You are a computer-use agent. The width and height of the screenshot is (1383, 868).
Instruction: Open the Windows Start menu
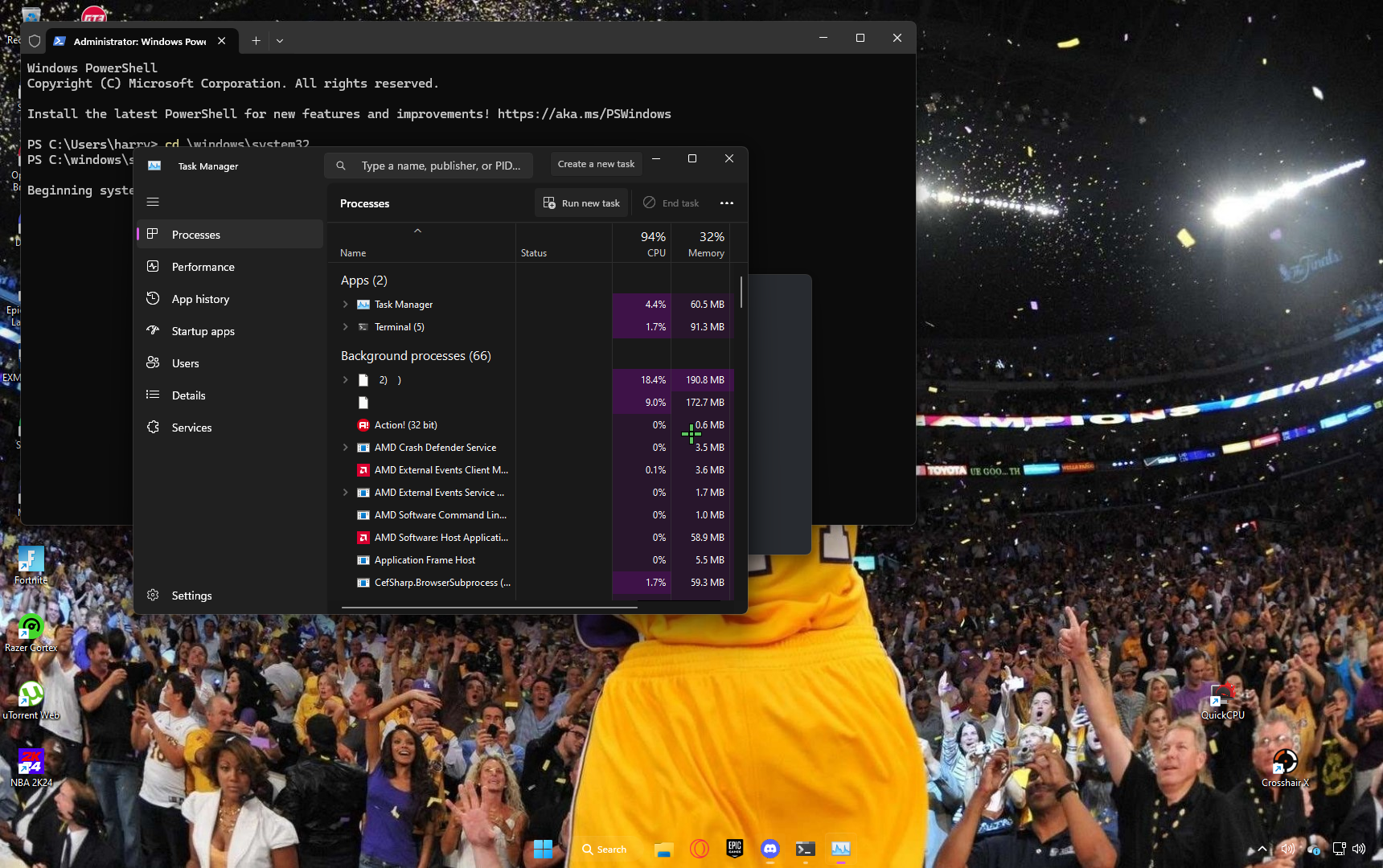(x=544, y=849)
